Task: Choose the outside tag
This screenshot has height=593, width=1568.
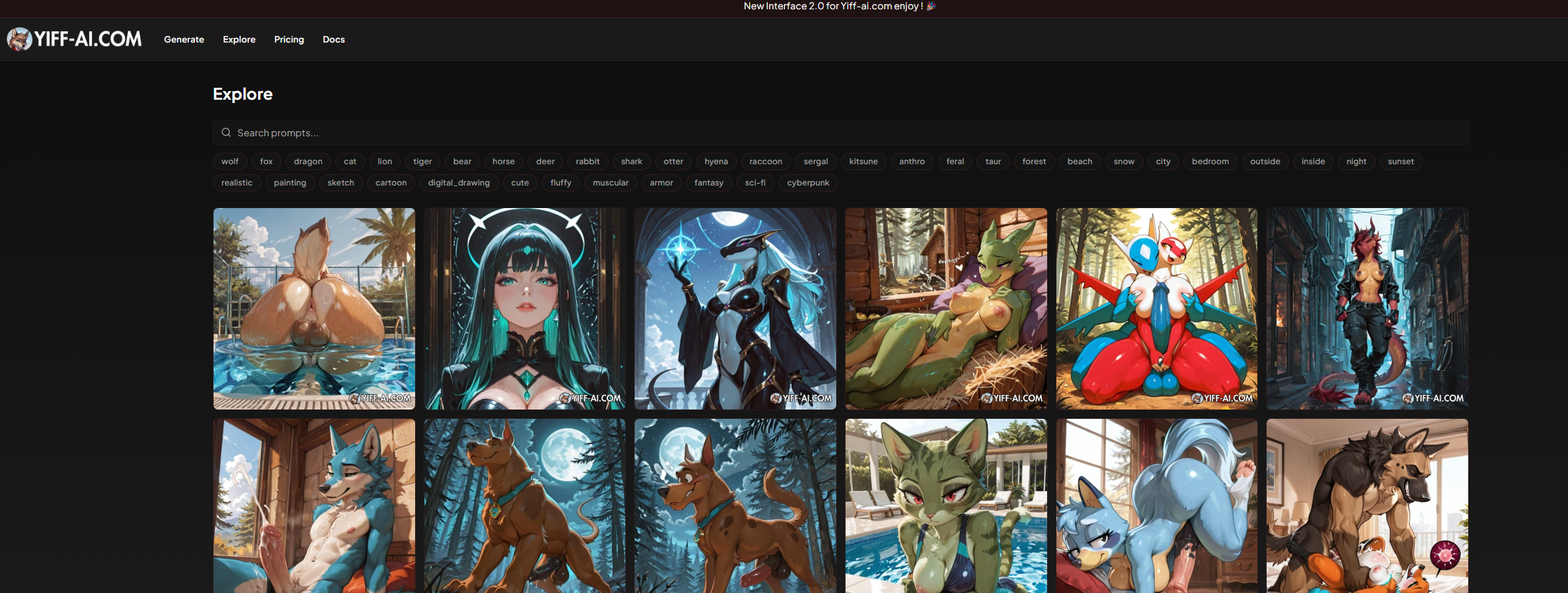Action: pos(1265,162)
